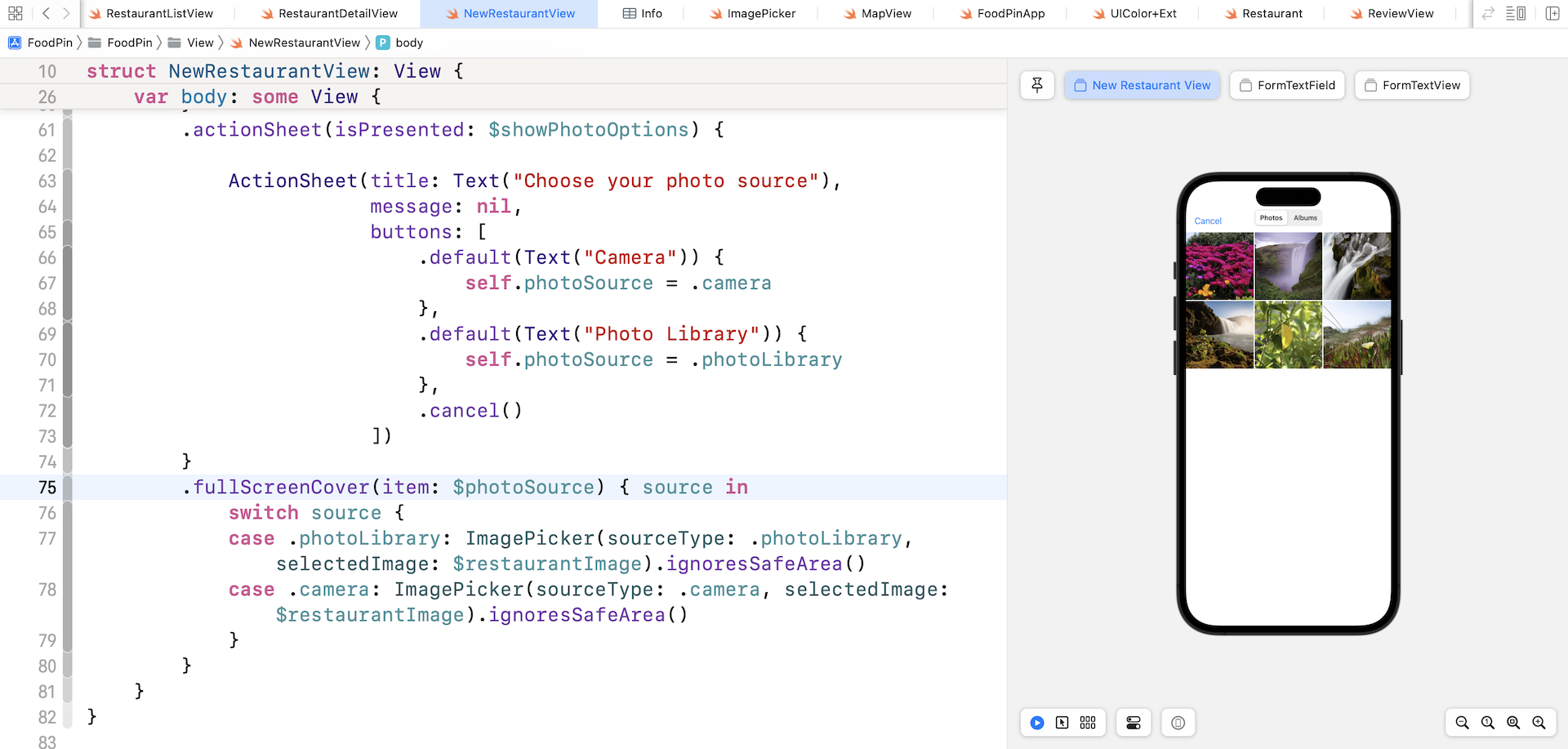The width and height of the screenshot is (1568, 749).
Task: Pin the current canvas preview
Action: pos(1037,85)
